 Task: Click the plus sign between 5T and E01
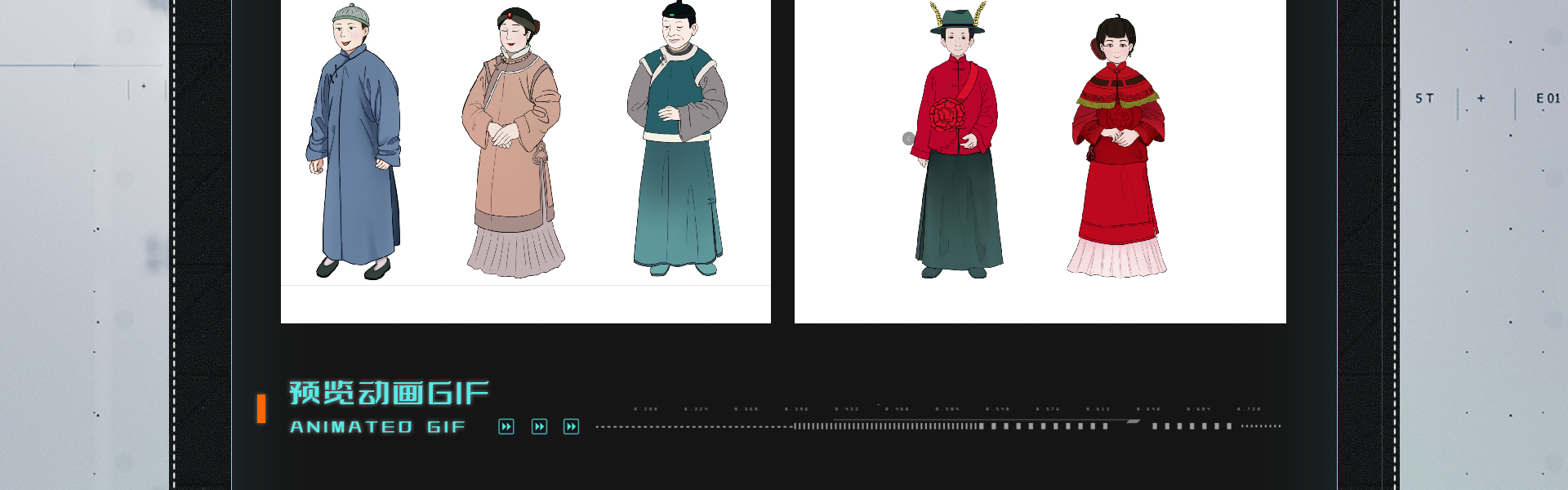click(x=1481, y=98)
